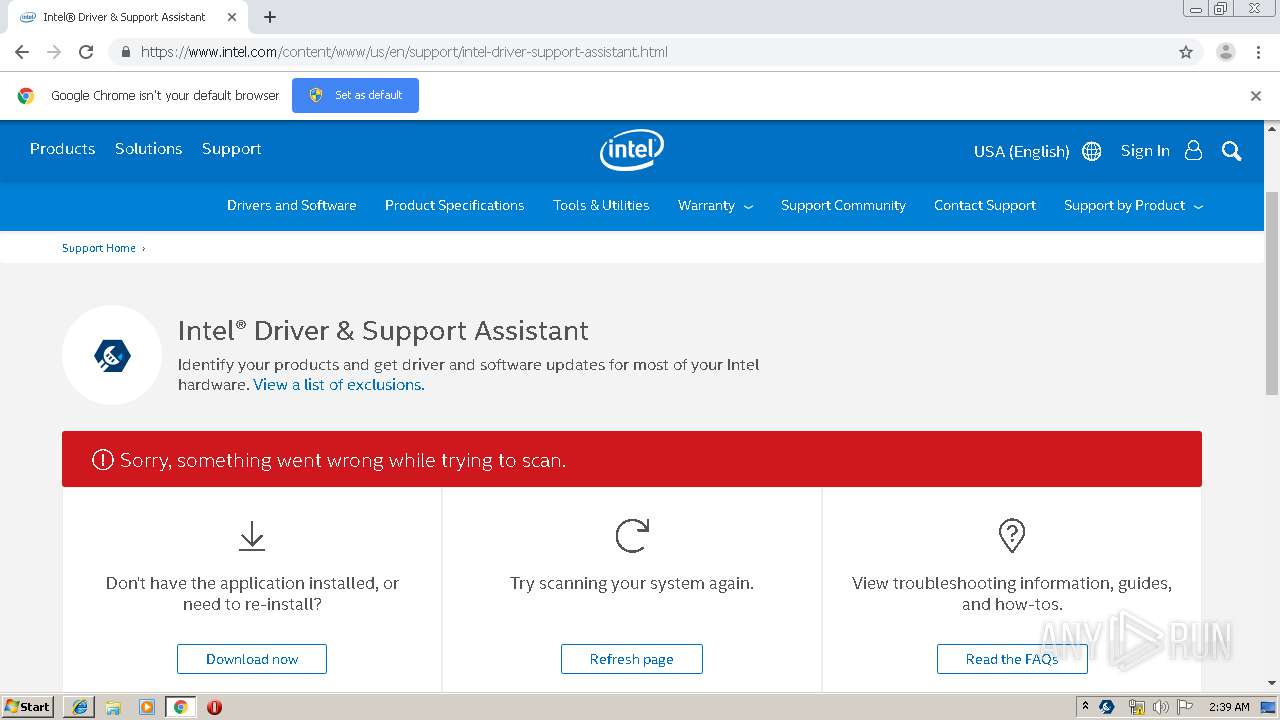Screen dimensions: 1280x720
Task: Open the View a list of exclusions link
Action: click(339, 385)
